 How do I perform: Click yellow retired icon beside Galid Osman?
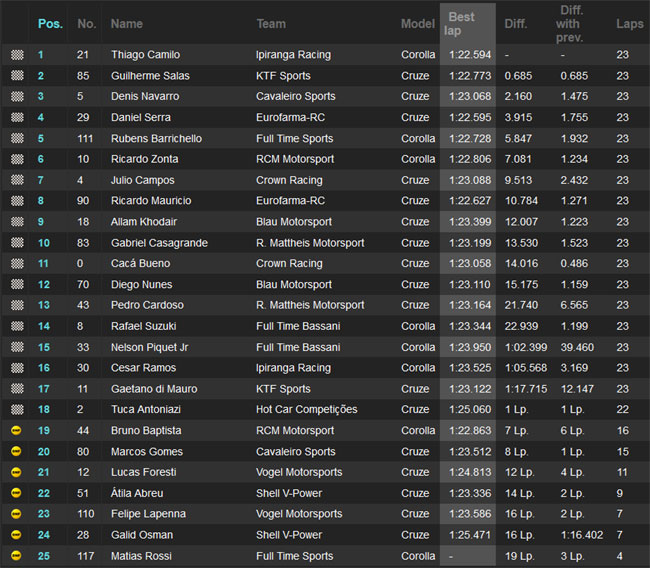click(16, 535)
